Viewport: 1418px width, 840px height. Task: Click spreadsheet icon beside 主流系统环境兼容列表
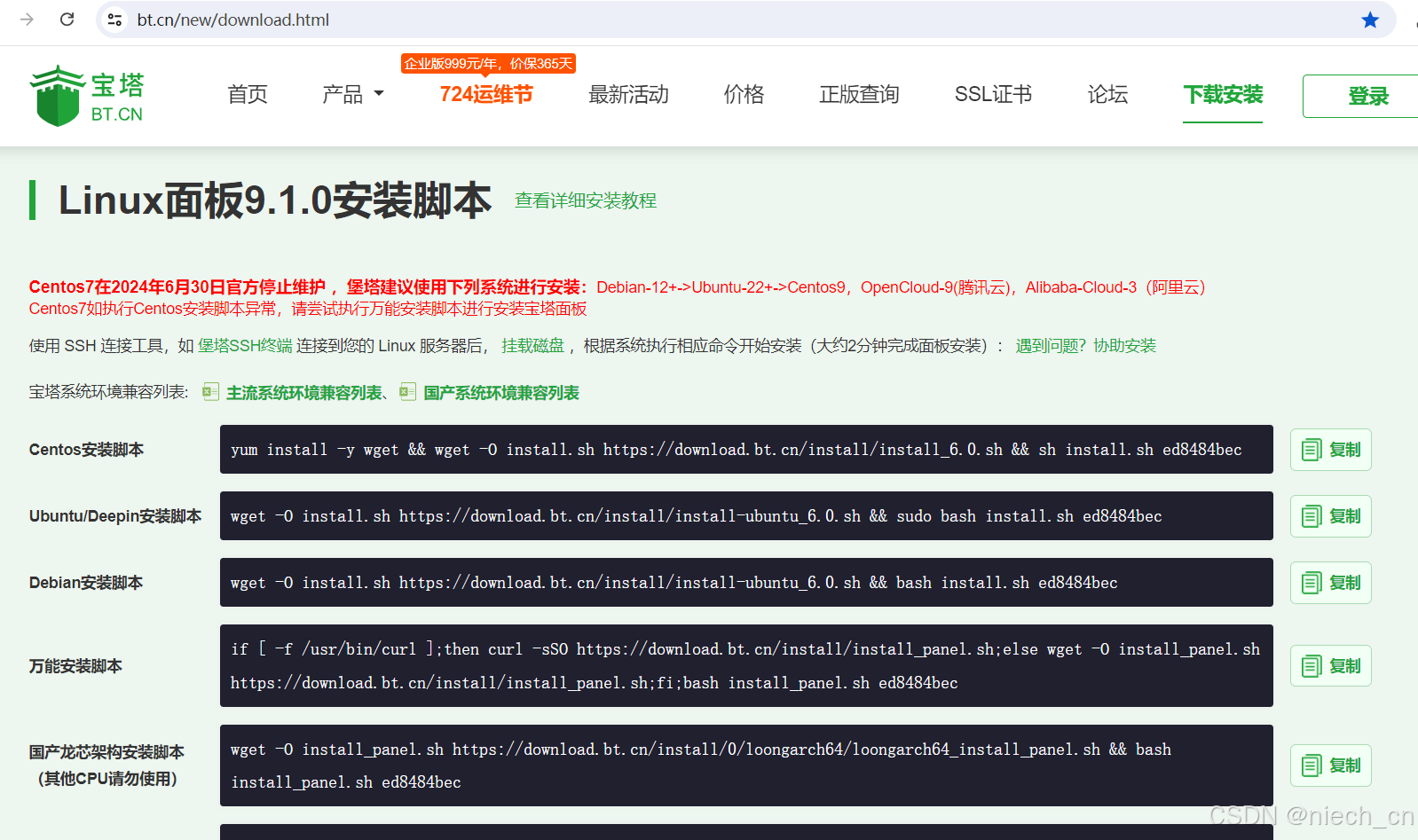[210, 392]
